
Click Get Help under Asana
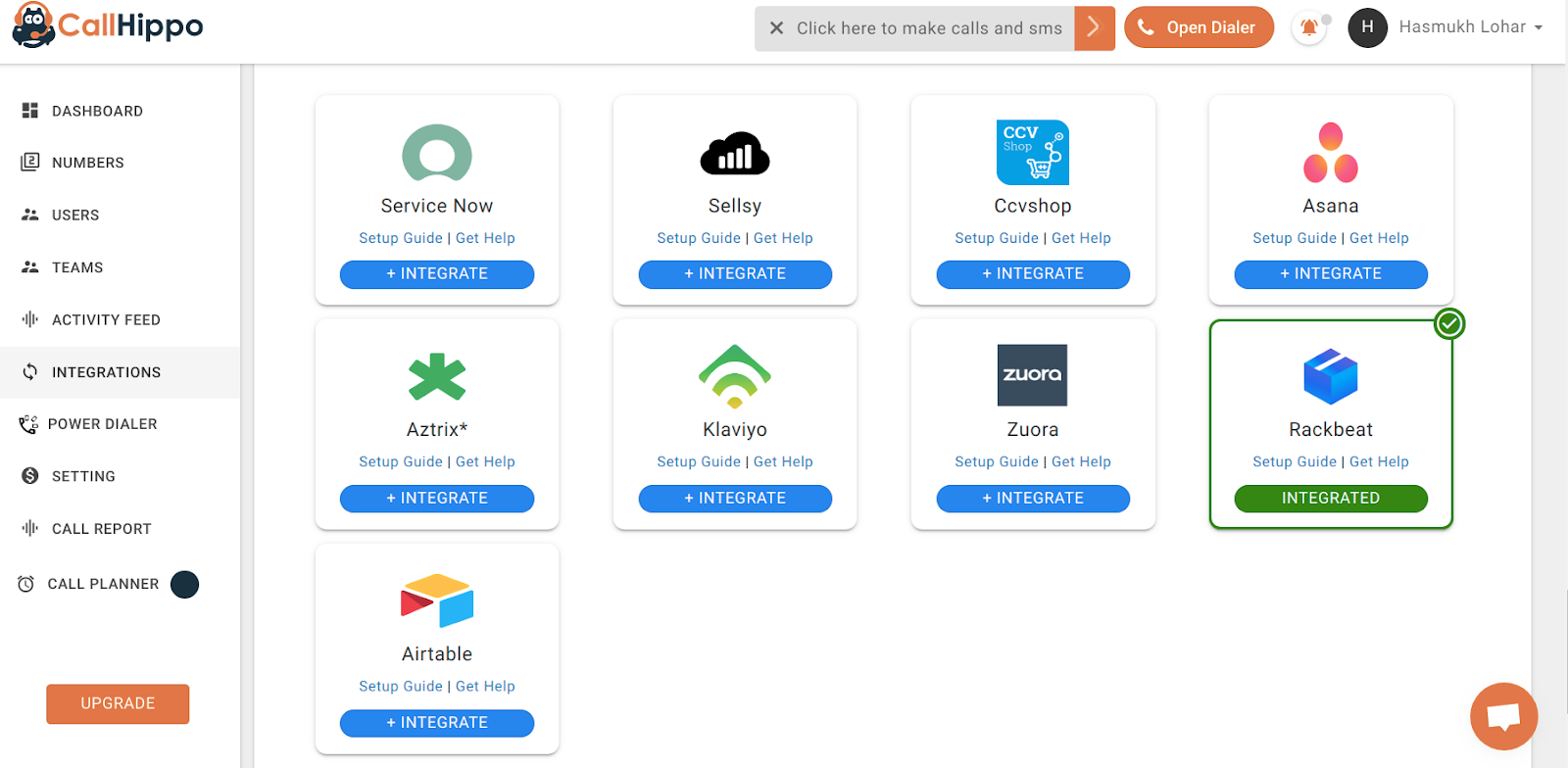click(x=1379, y=238)
